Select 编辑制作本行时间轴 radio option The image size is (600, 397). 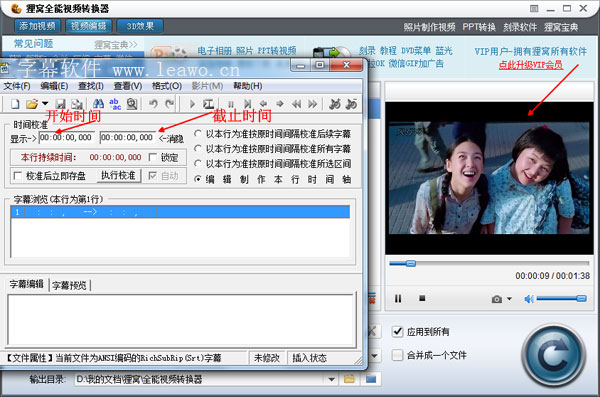[x=198, y=179]
